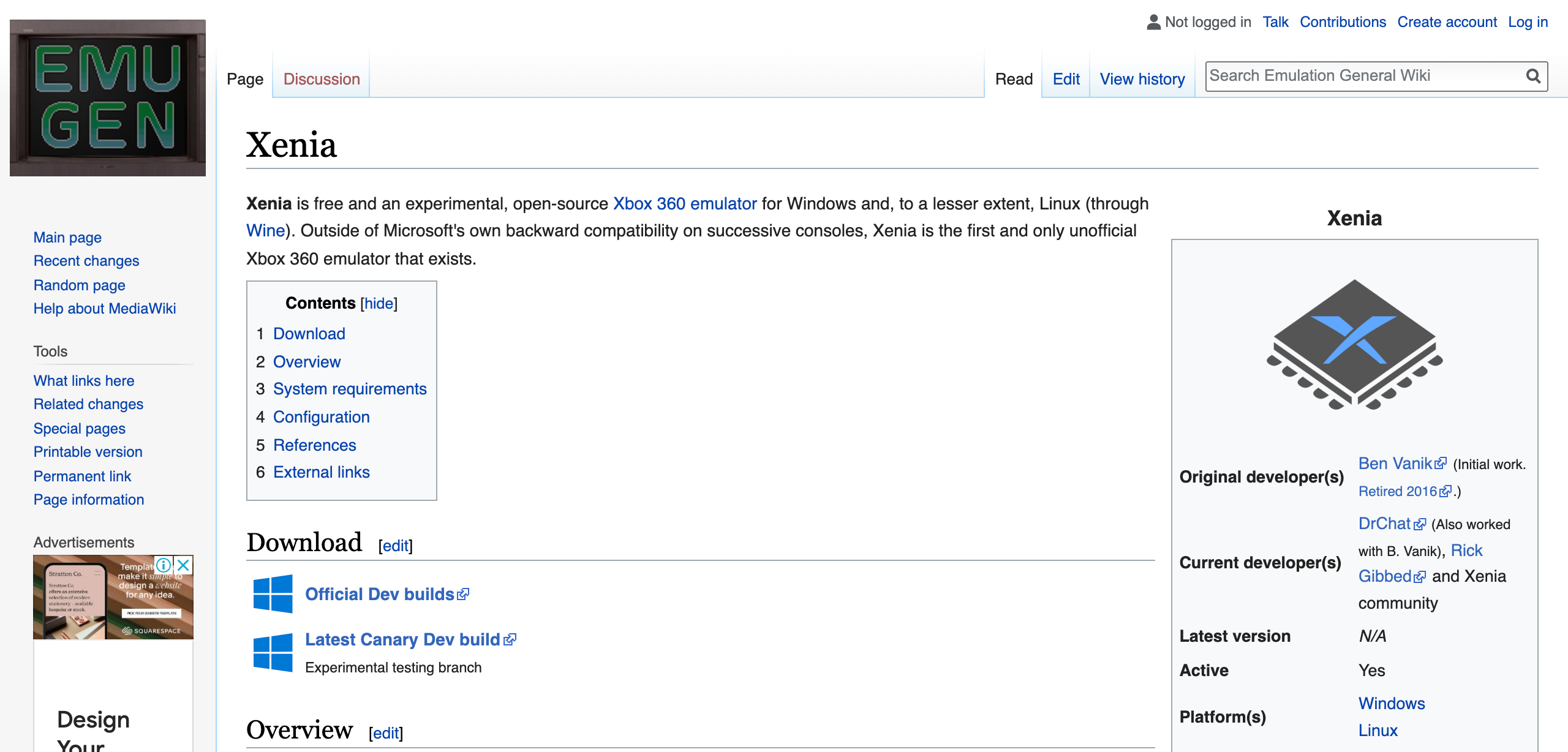Click the search magnifier icon

[x=1533, y=76]
